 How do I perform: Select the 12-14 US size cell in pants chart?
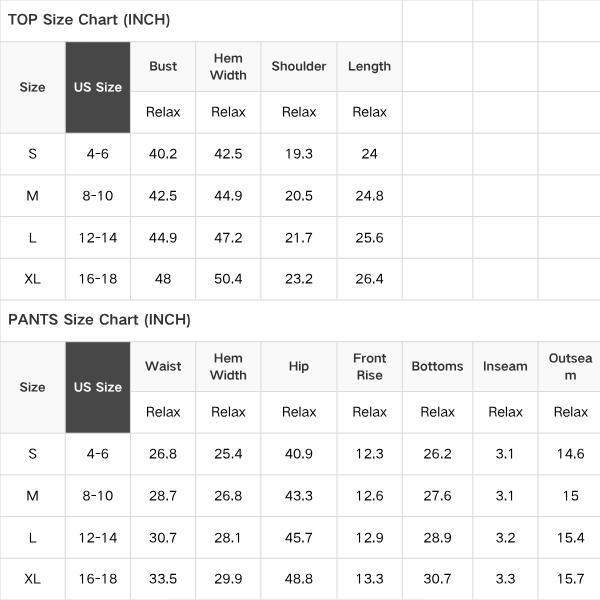[98, 538]
